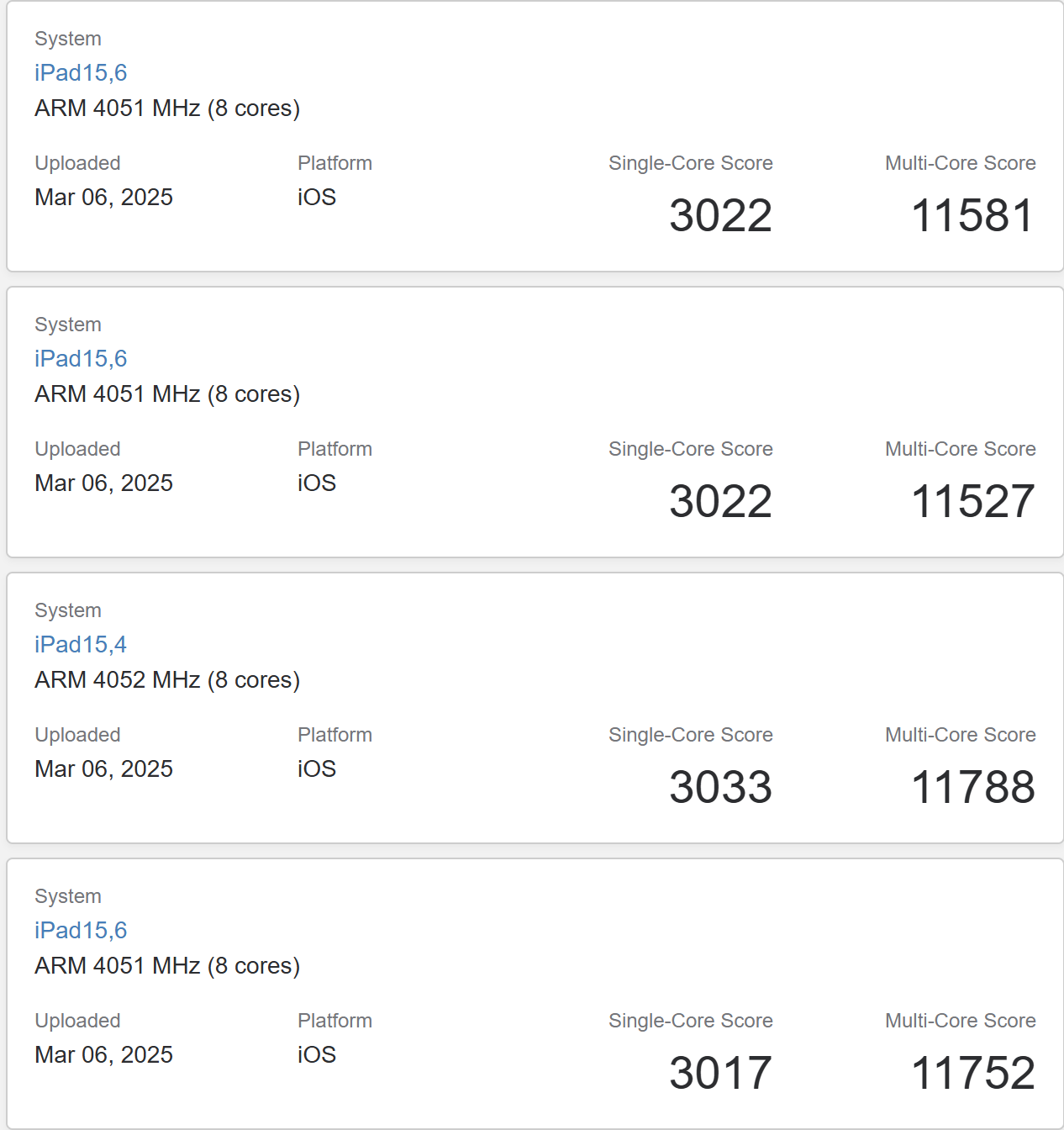Open iPad15,6 link for the 11581 result
Image resolution: width=1064 pixels, height=1130 pixels.
coord(81,73)
